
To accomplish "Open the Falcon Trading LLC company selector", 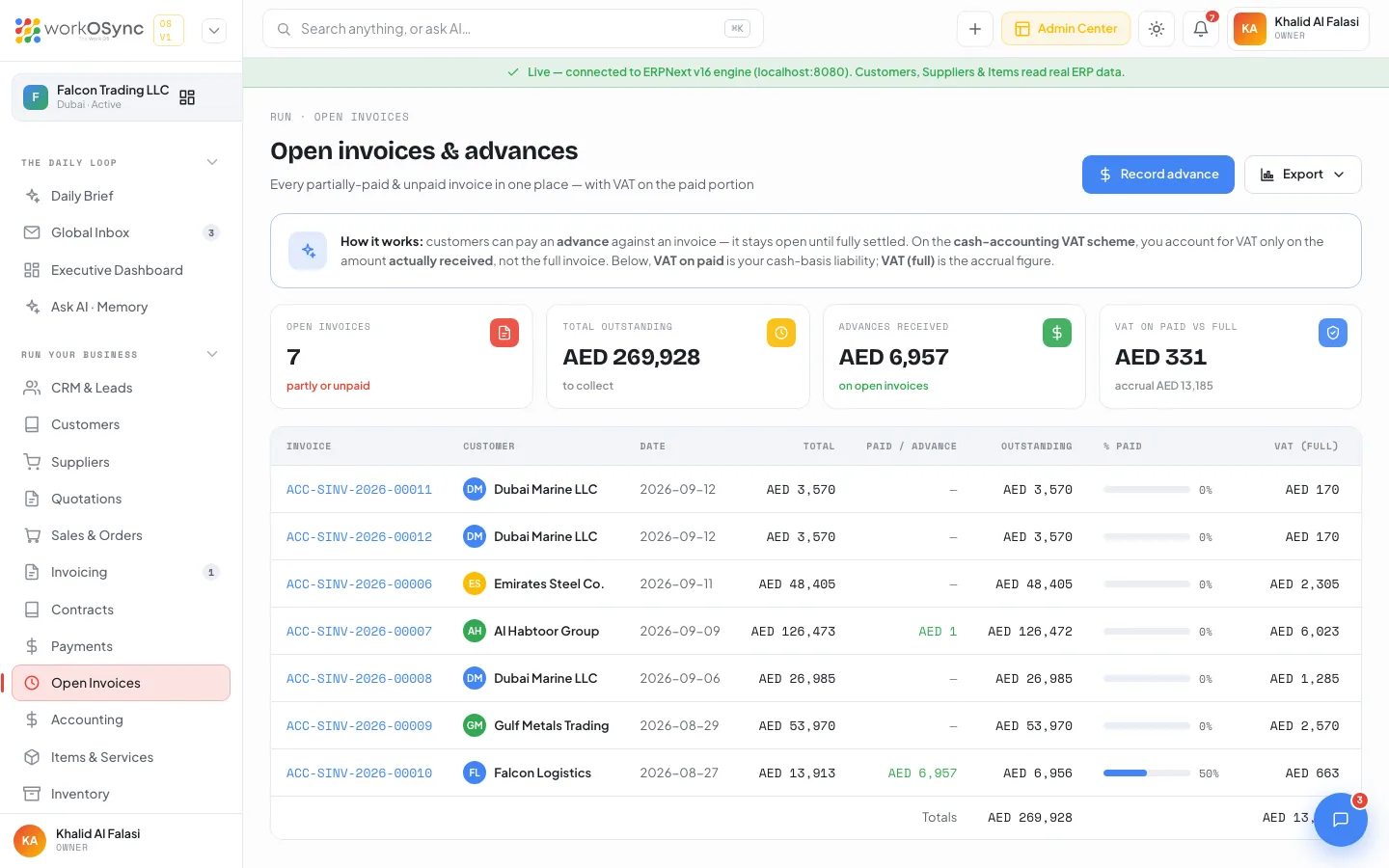I will click(126, 97).
